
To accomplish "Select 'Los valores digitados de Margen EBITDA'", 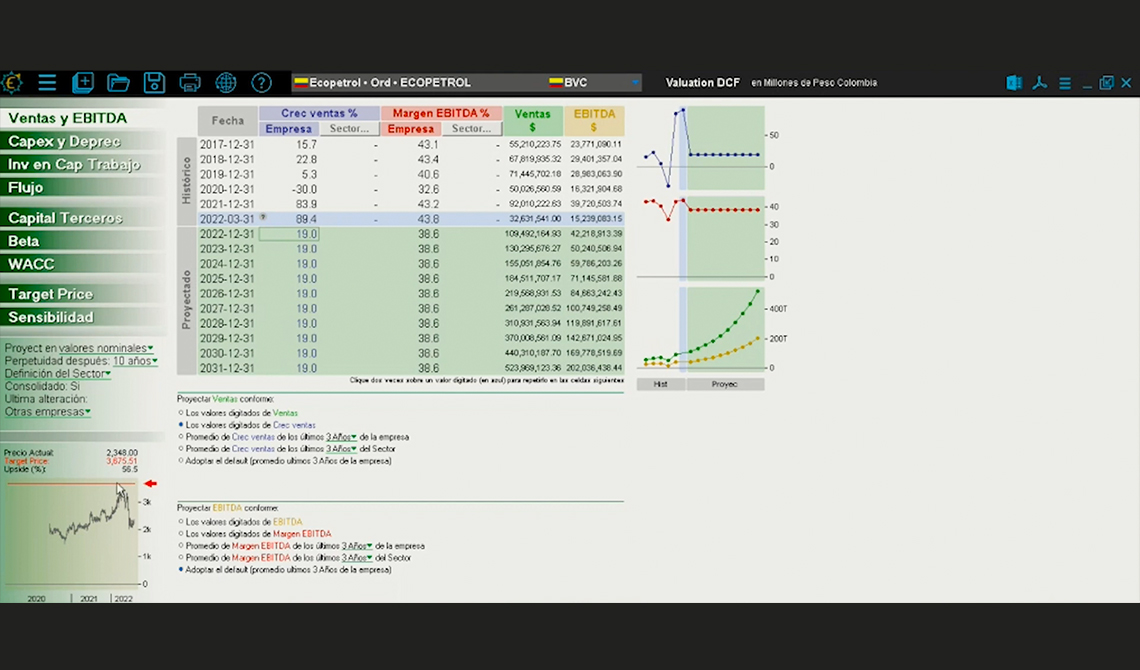I will [x=181, y=533].
